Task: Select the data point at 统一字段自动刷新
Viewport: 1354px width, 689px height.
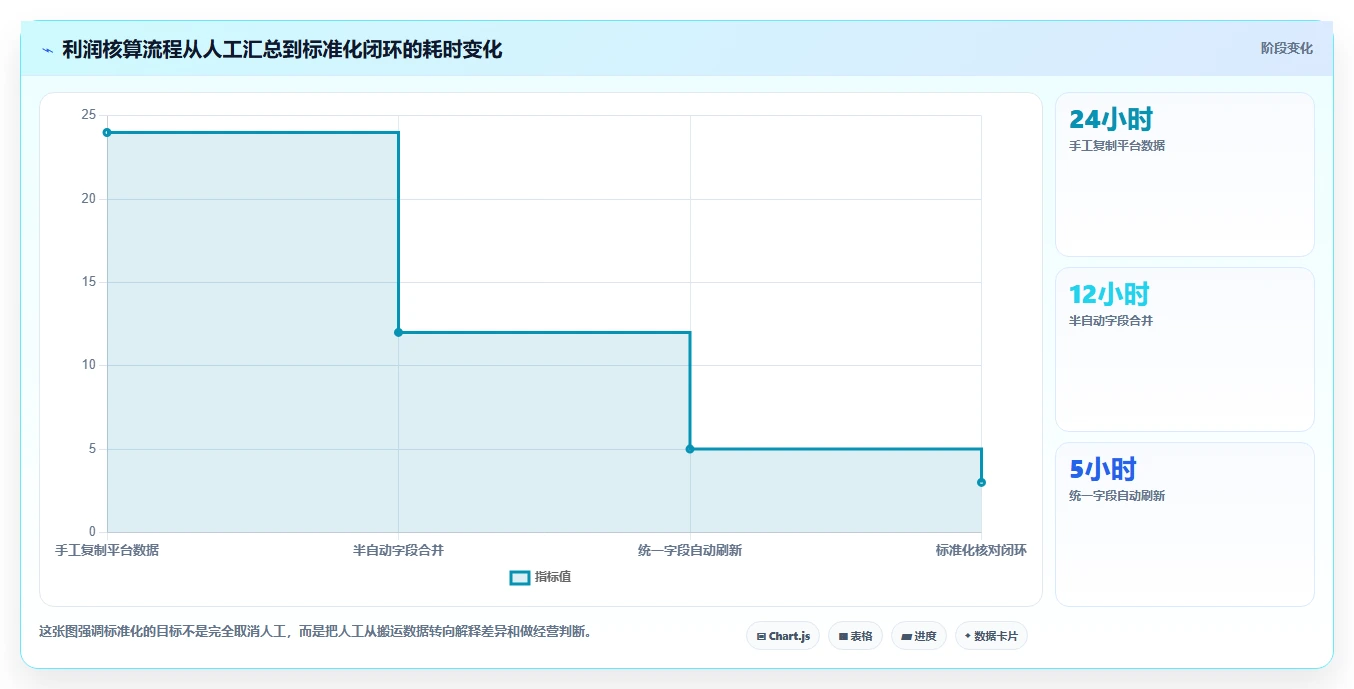Action: pyautogui.click(x=690, y=449)
